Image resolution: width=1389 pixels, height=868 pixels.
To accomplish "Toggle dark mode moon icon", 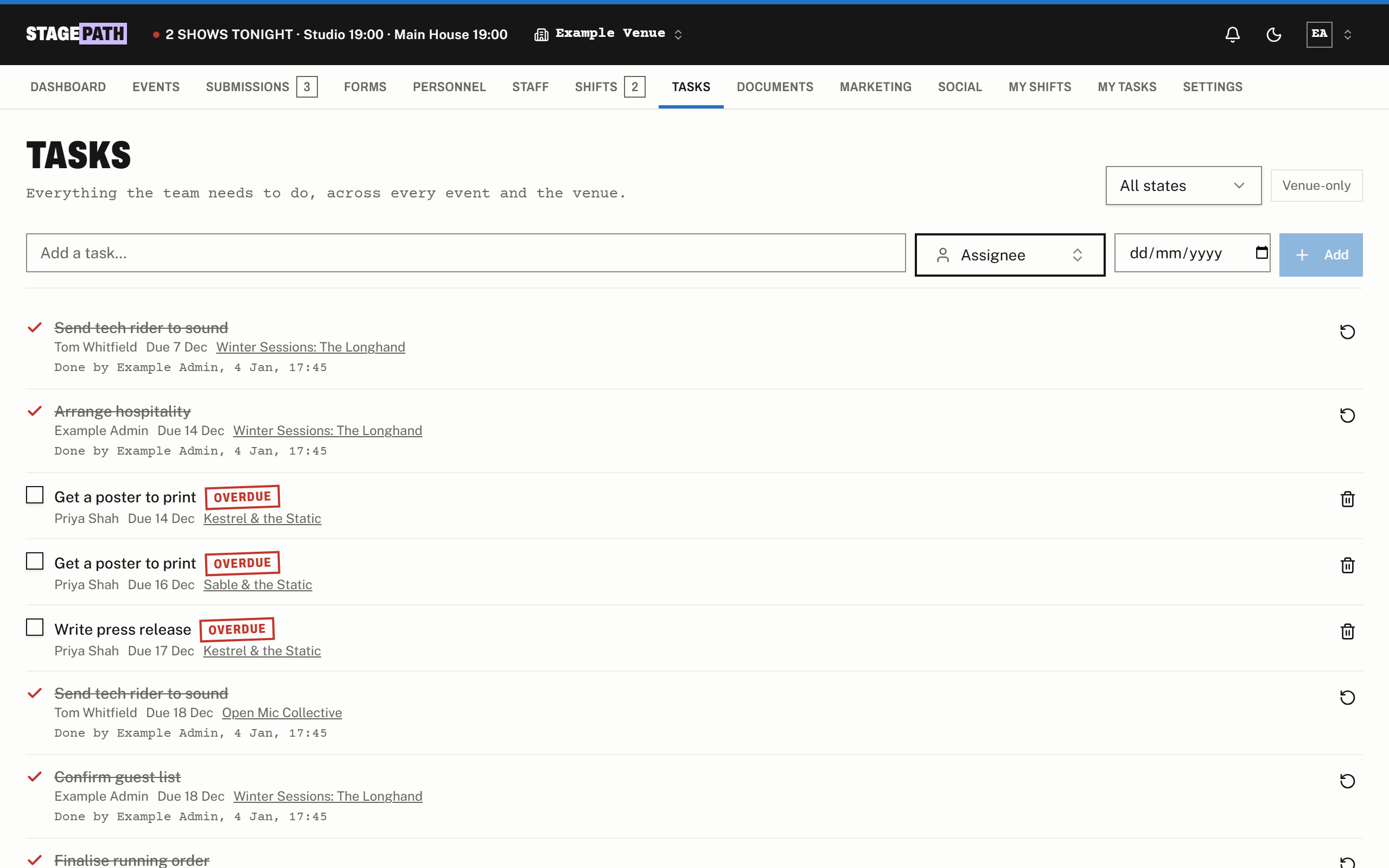I will click(1273, 34).
